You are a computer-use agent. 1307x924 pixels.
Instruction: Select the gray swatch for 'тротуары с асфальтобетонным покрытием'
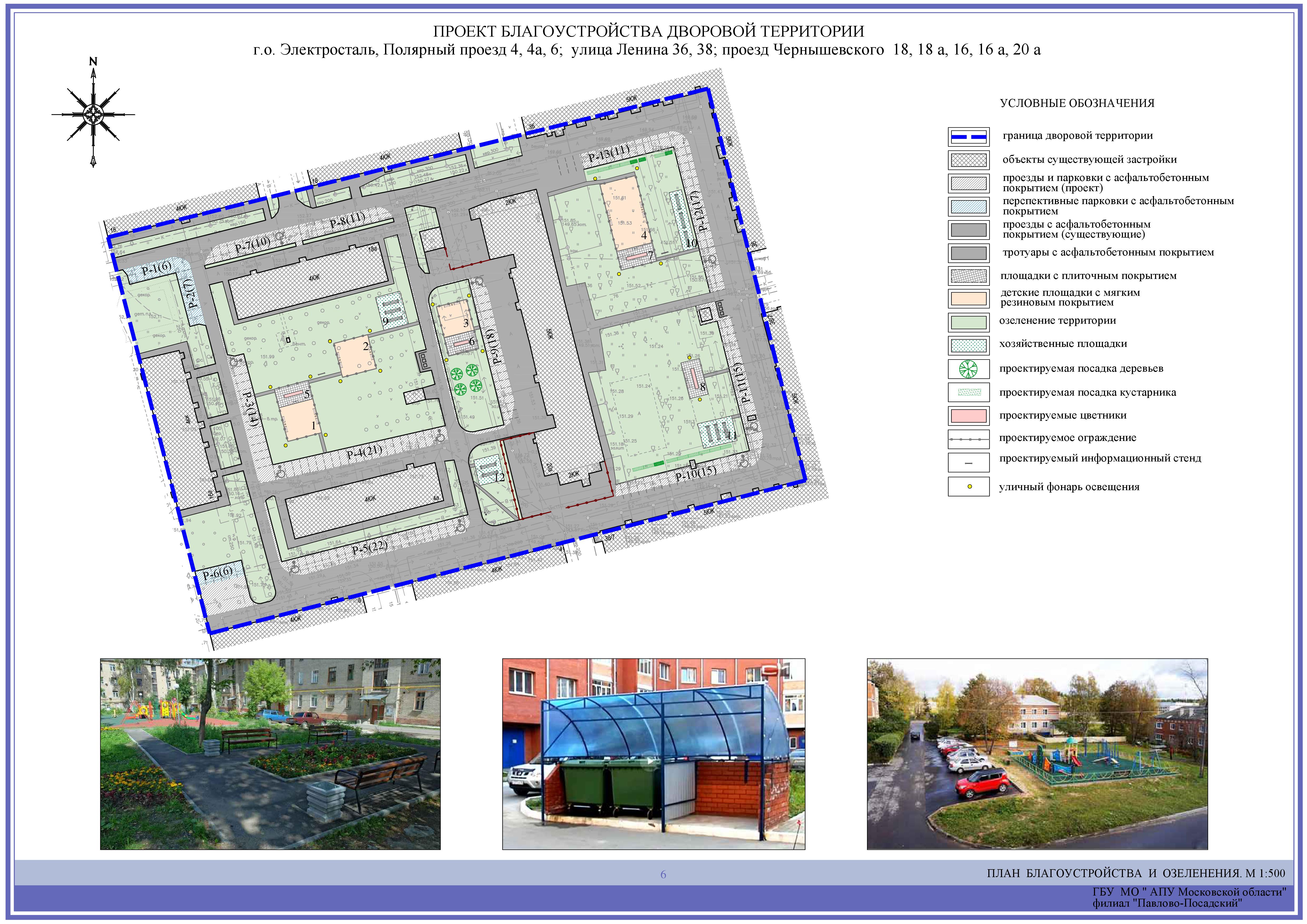click(968, 253)
